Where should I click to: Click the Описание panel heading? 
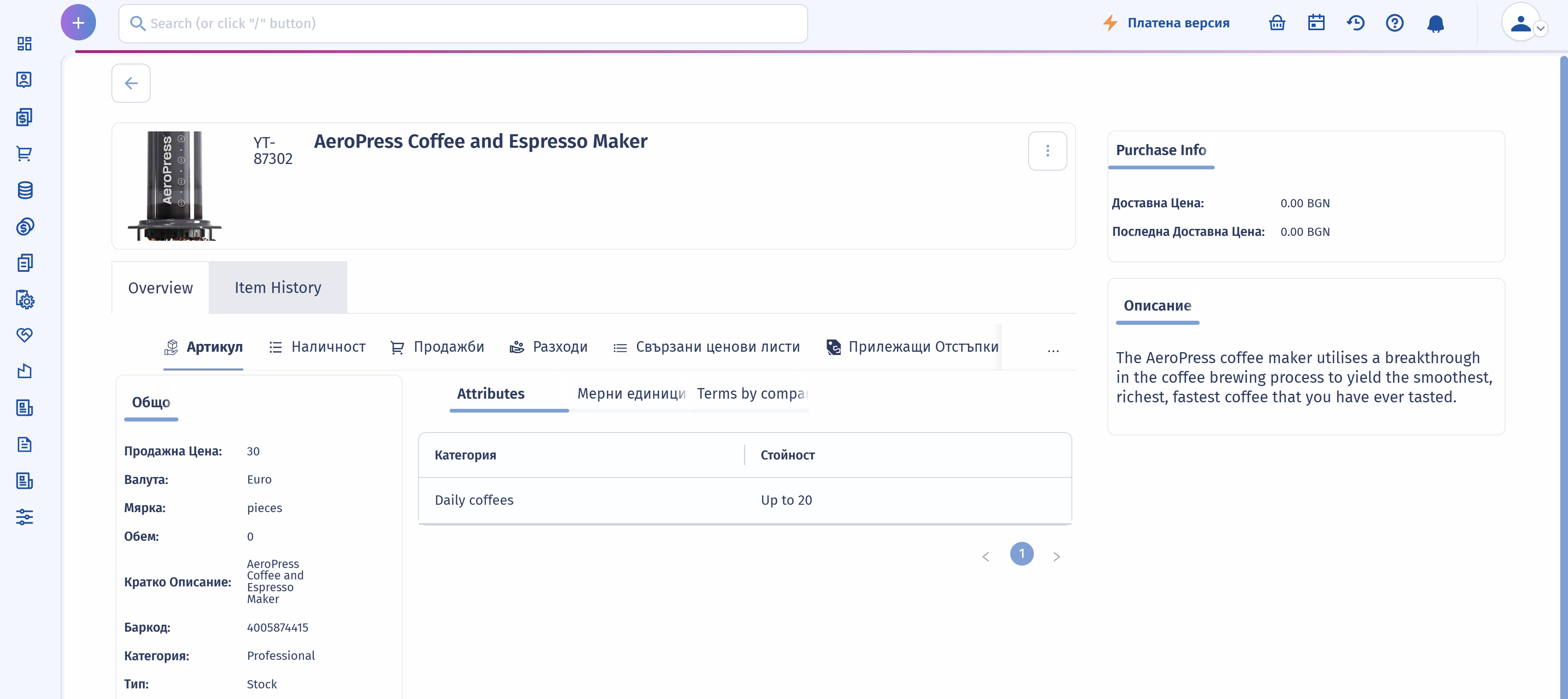(x=1157, y=306)
